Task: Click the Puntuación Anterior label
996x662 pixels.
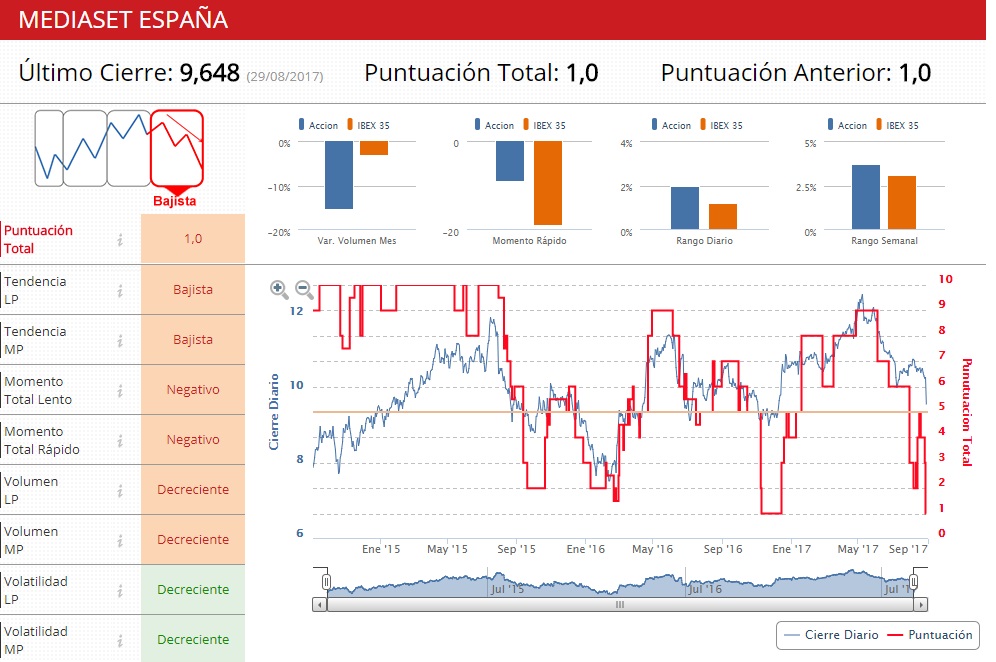Action: click(x=776, y=73)
